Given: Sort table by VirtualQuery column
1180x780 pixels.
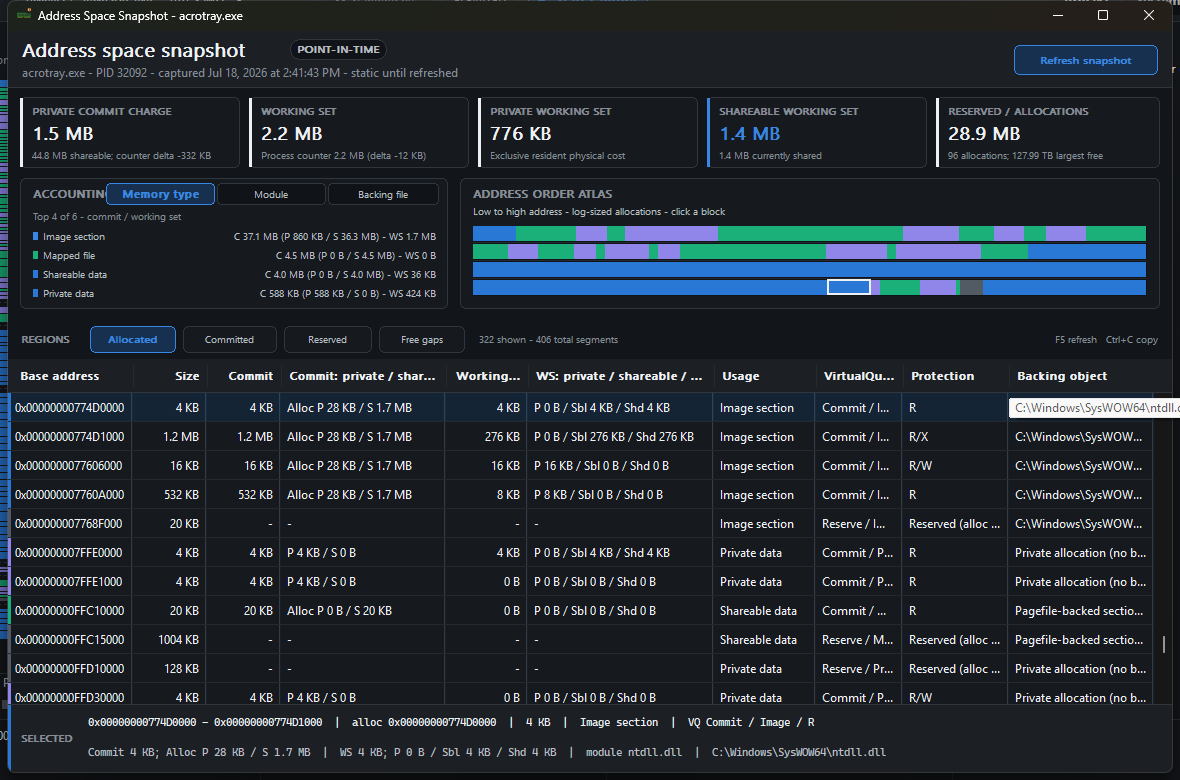Looking at the screenshot, I should tap(859, 376).
